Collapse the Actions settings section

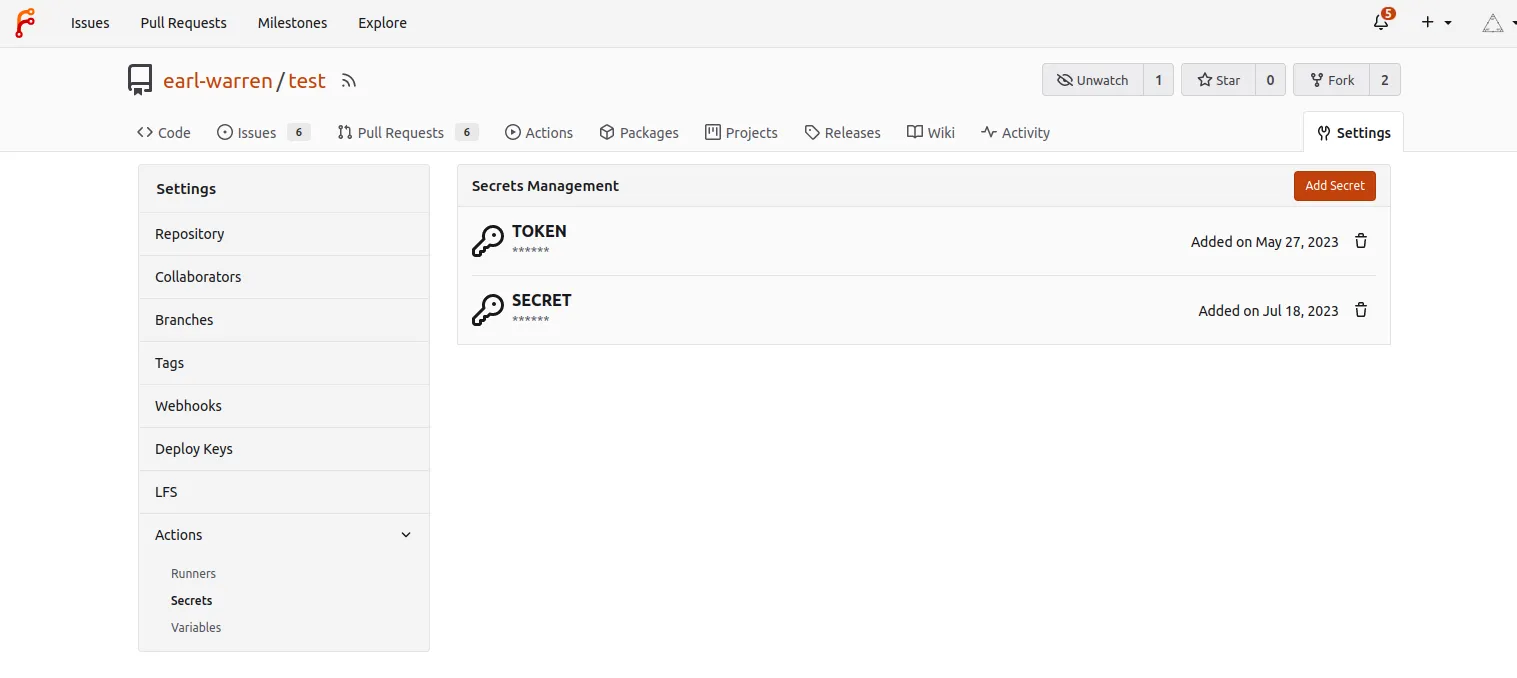pos(405,535)
